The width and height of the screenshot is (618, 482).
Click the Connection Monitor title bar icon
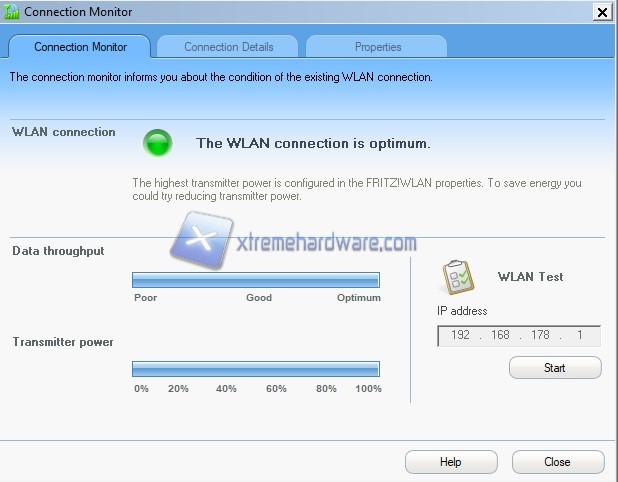tap(12, 12)
